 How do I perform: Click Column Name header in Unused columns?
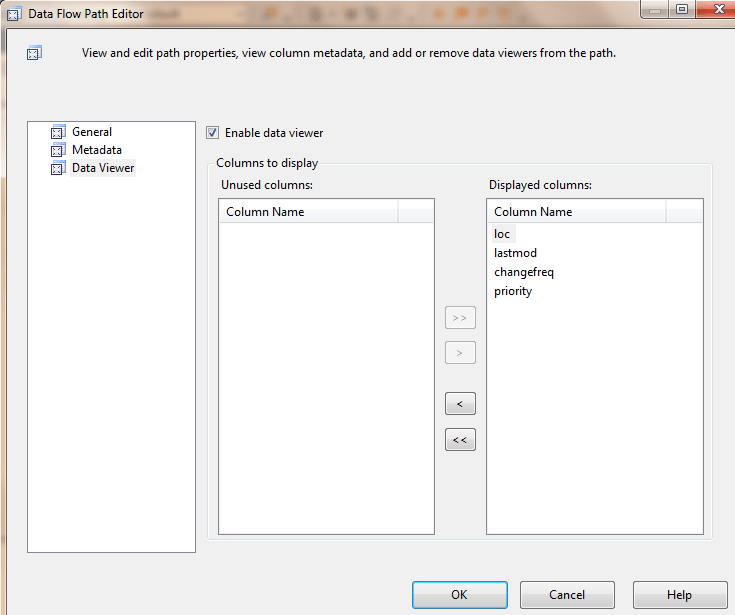tap(308, 212)
